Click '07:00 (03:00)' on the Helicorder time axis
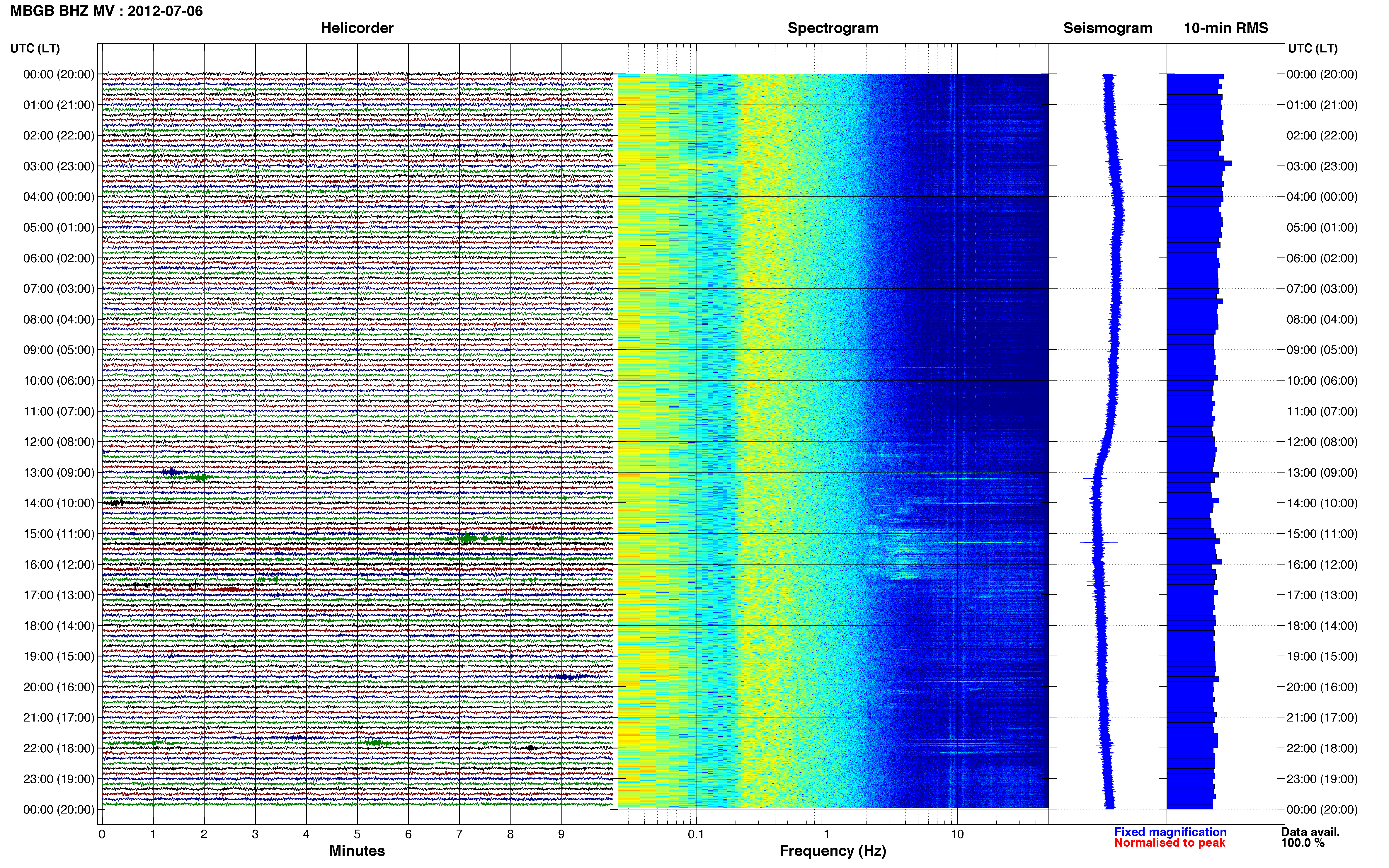 pyautogui.click(x=59, y=289)
